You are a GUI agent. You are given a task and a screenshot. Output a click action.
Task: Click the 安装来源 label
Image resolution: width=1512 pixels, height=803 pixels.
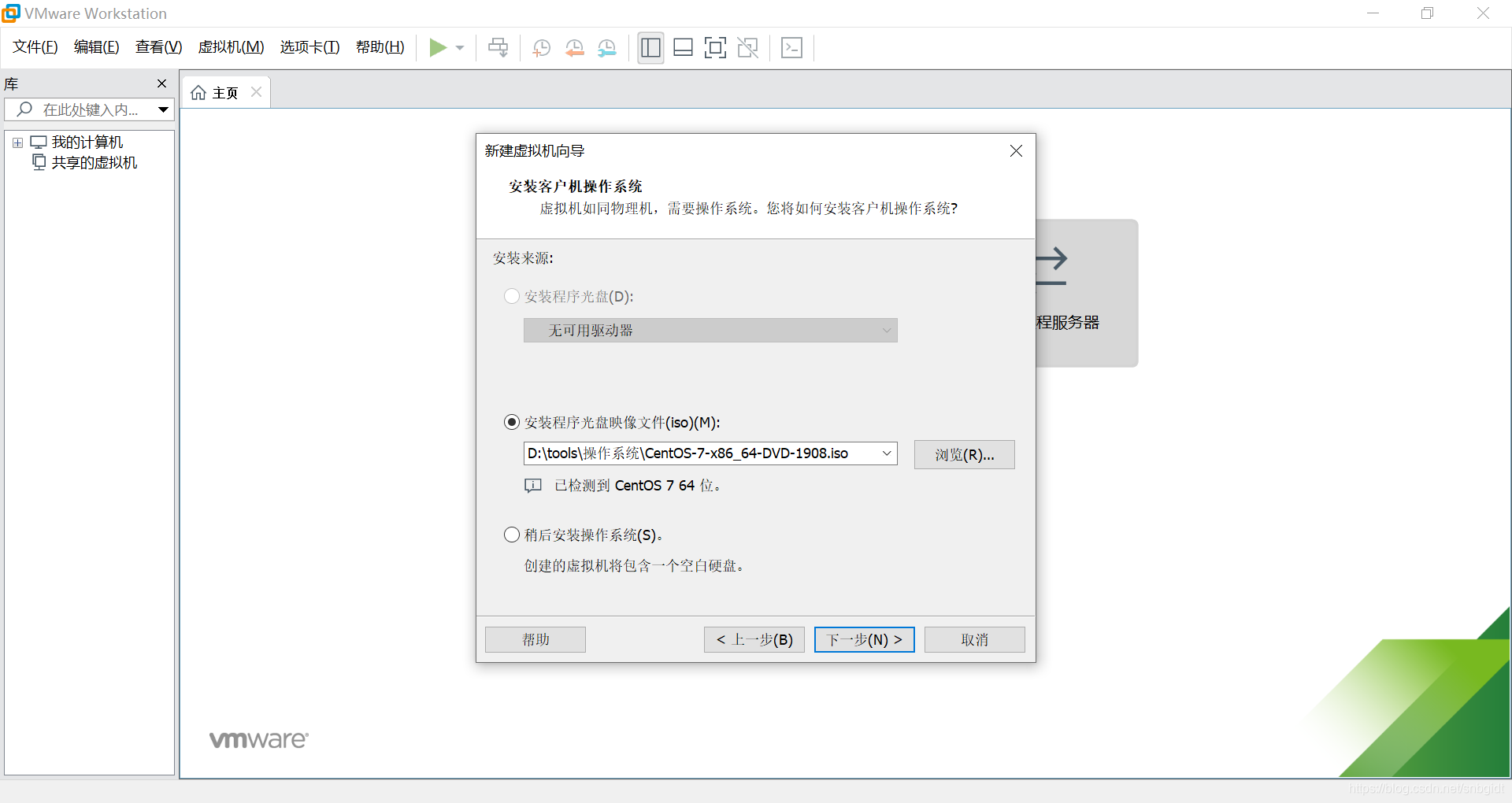click(523, 258)
